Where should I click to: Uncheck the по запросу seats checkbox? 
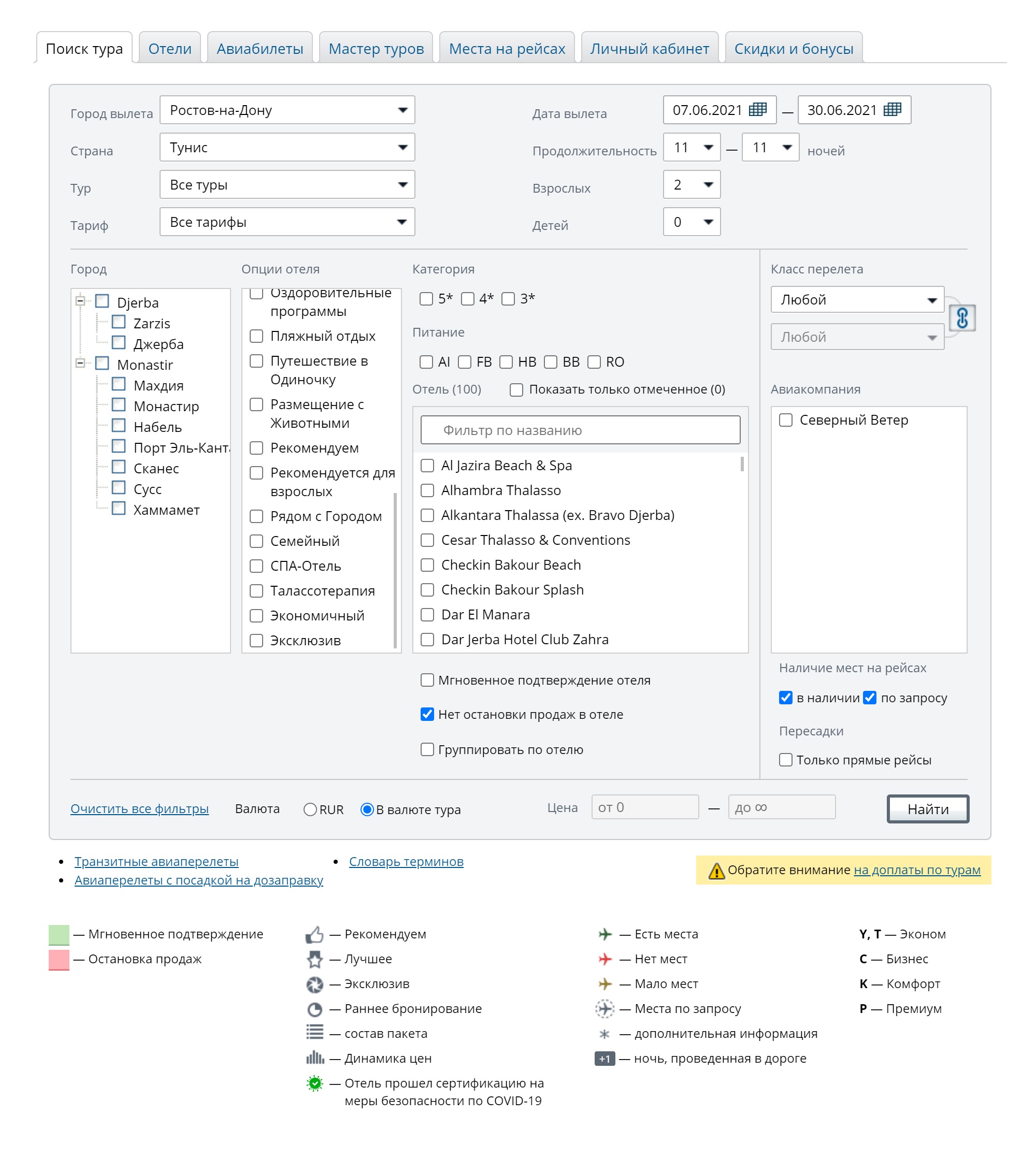coord(870,698)
